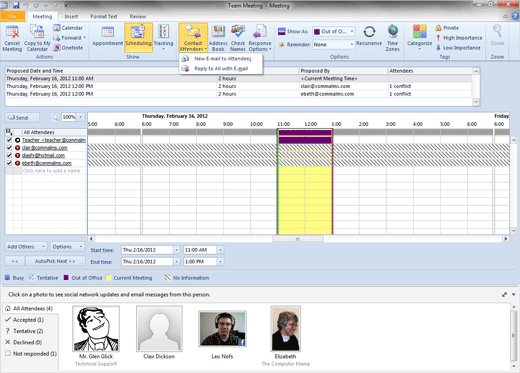This screenshot has width=520, height=373.
Task: Click the yellow Current Meeting legend swatch
Action: 108,278
